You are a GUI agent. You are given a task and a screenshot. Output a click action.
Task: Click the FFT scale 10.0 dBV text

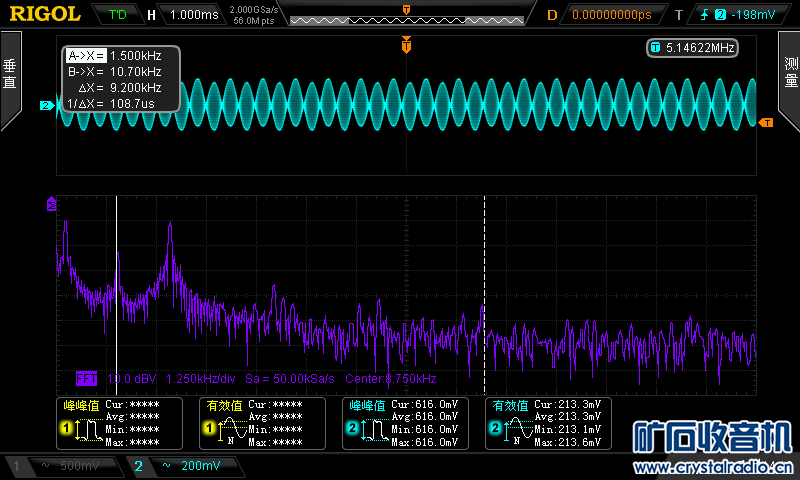[x=132, y=379]
